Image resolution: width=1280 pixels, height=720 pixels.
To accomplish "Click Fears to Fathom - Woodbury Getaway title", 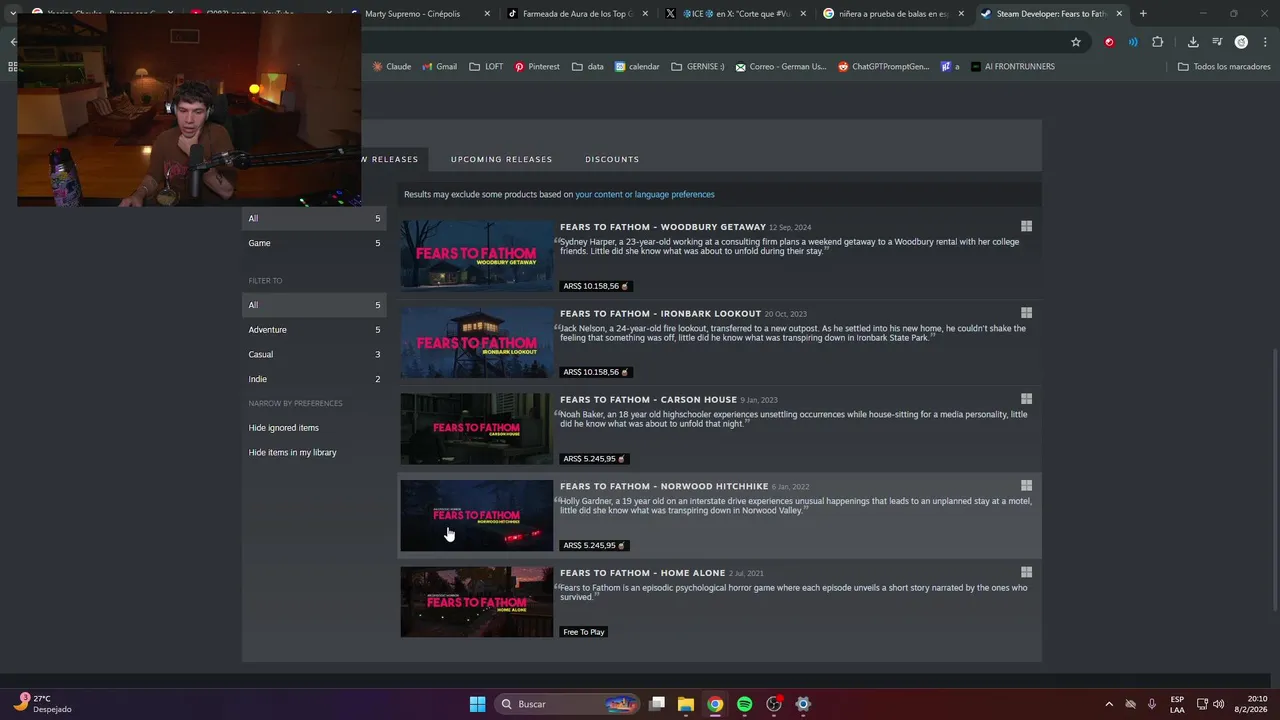I will [663, 227].
